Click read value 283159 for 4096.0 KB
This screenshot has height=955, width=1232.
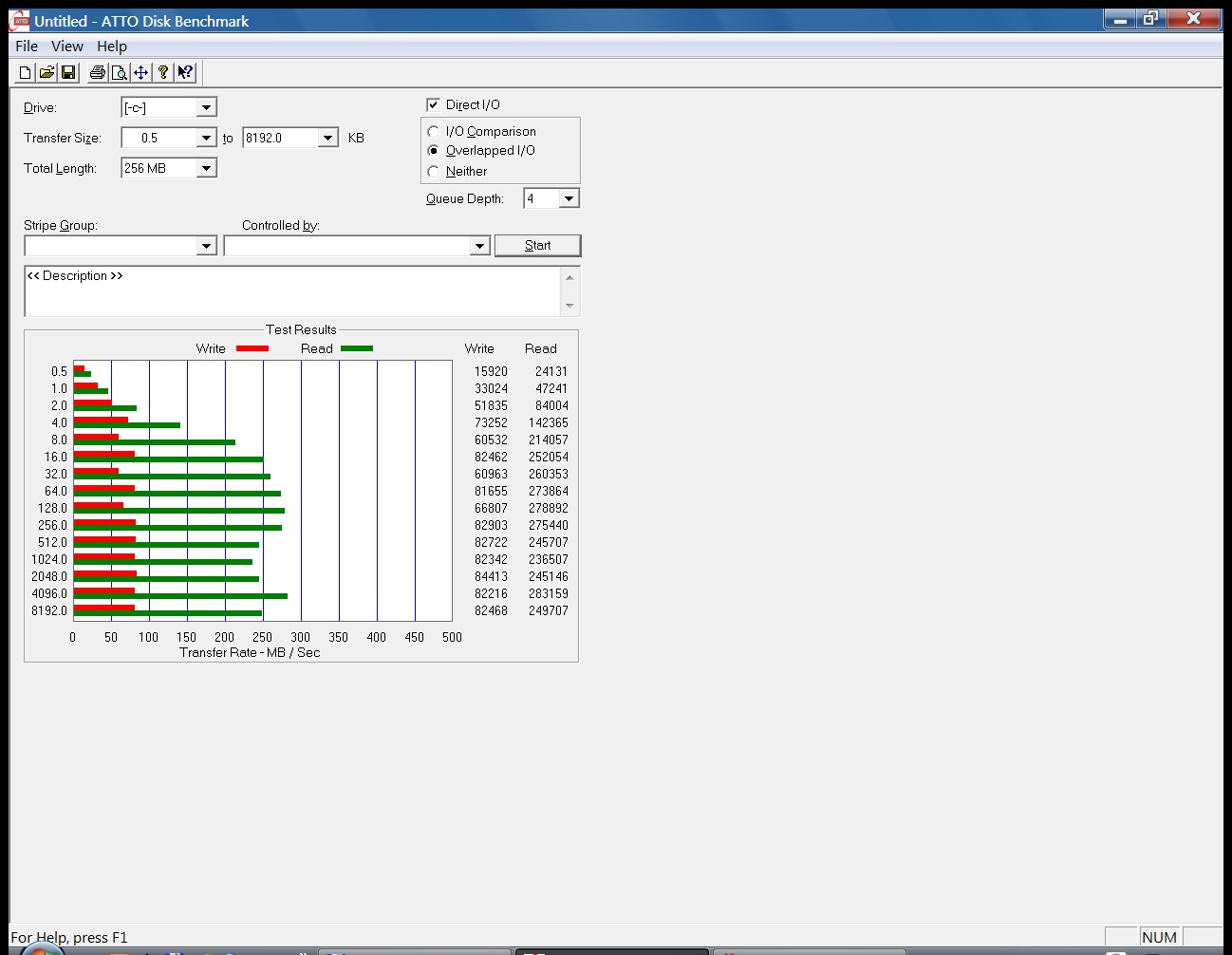[x=549, y=593]
